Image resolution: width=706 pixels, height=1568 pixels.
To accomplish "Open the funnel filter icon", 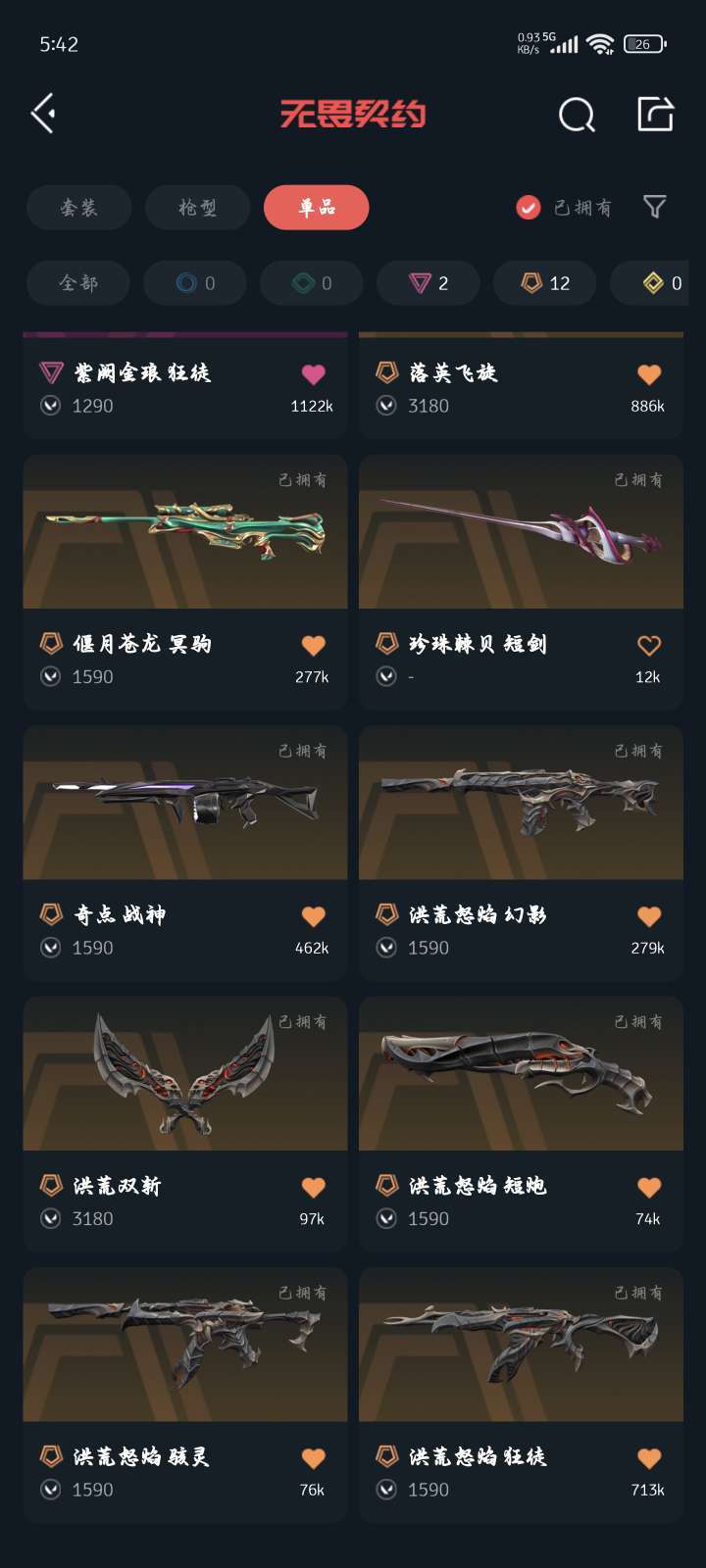I will [x=654, y=207].
